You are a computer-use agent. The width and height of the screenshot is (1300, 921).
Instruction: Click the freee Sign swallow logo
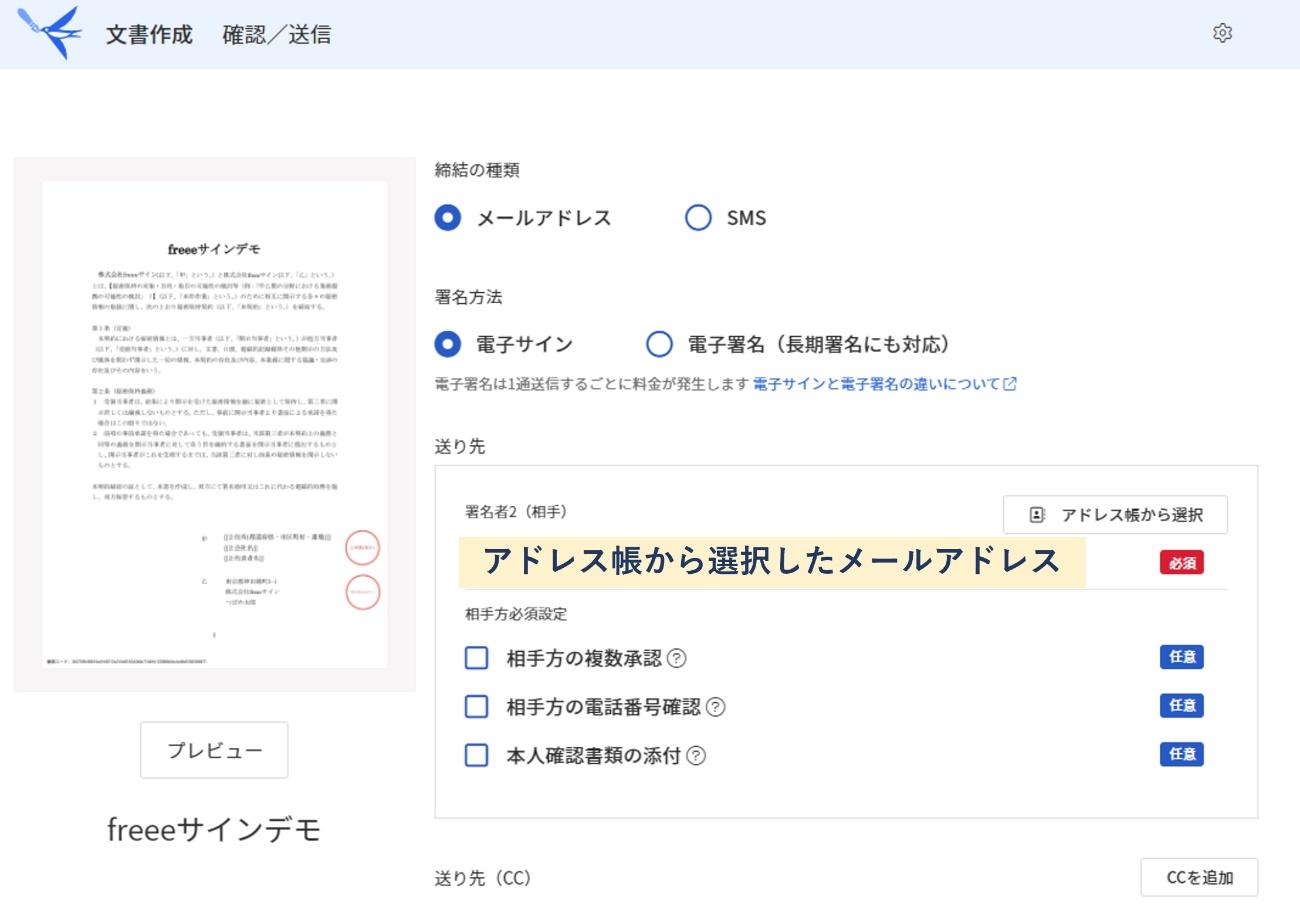[48, 31]
